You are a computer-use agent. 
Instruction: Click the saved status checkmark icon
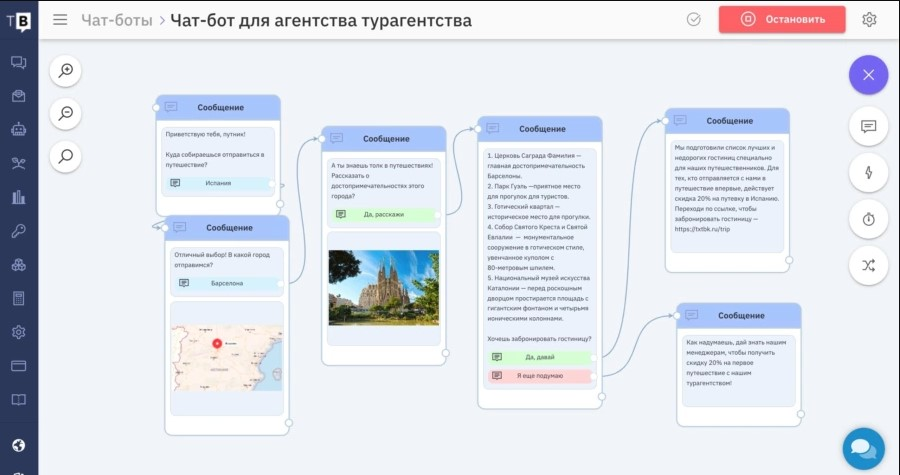click(694, 19)
